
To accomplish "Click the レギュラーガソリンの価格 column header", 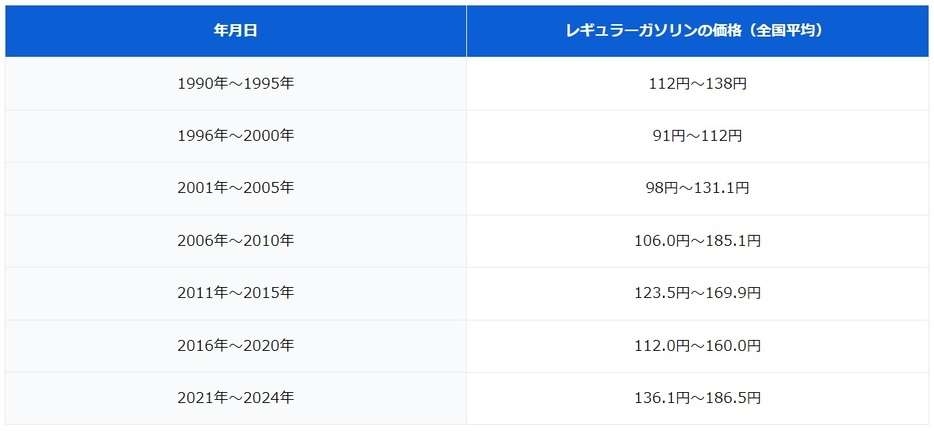I will (x=698, y=32).
